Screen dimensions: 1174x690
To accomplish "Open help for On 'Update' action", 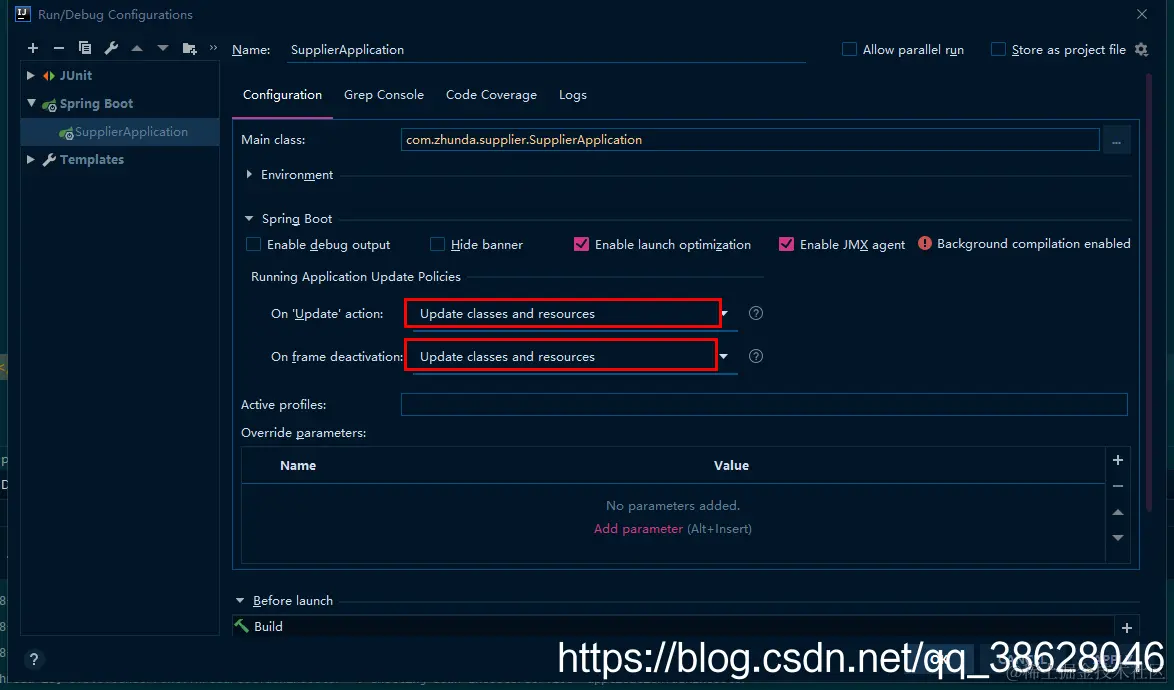I will [756, 314].
